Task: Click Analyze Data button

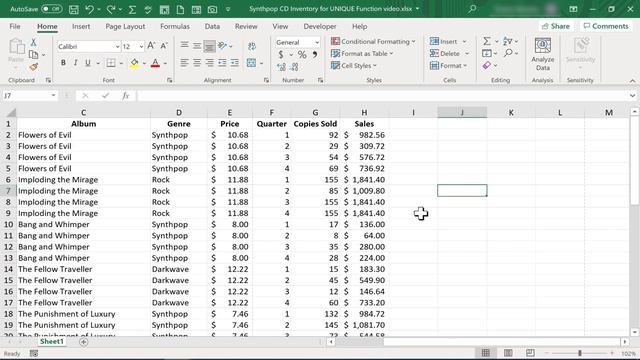Action: (542, 54)
